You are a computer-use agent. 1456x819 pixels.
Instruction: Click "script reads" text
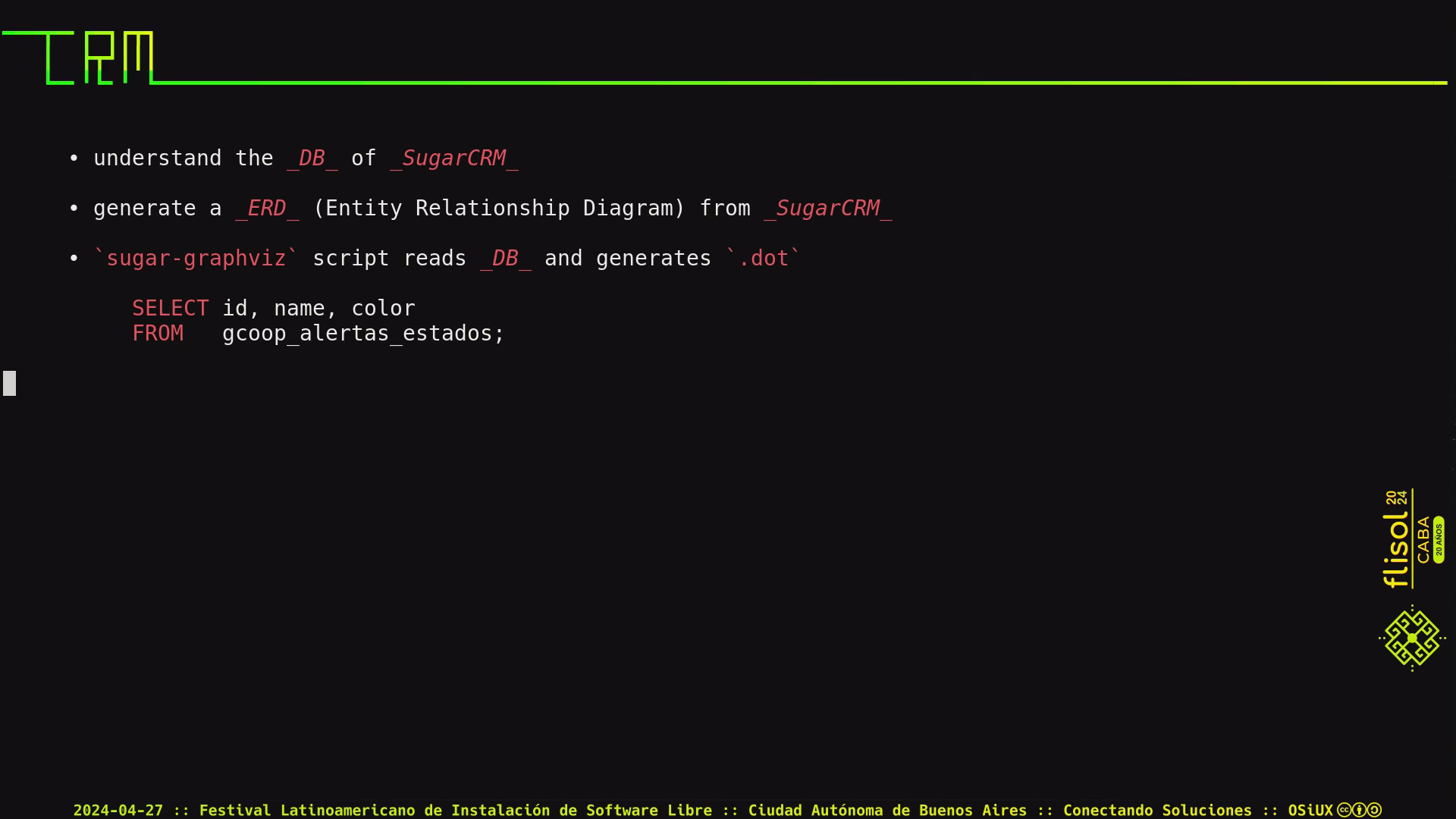click(x=389, y=258)
